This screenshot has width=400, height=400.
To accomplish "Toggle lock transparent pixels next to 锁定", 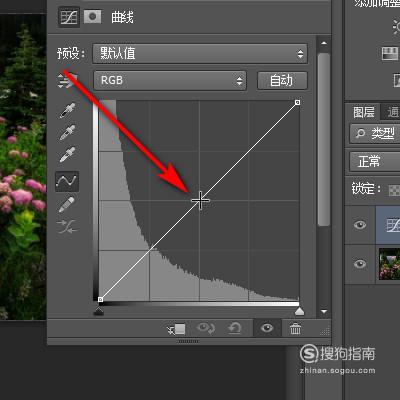I will (x=394, y=190).
